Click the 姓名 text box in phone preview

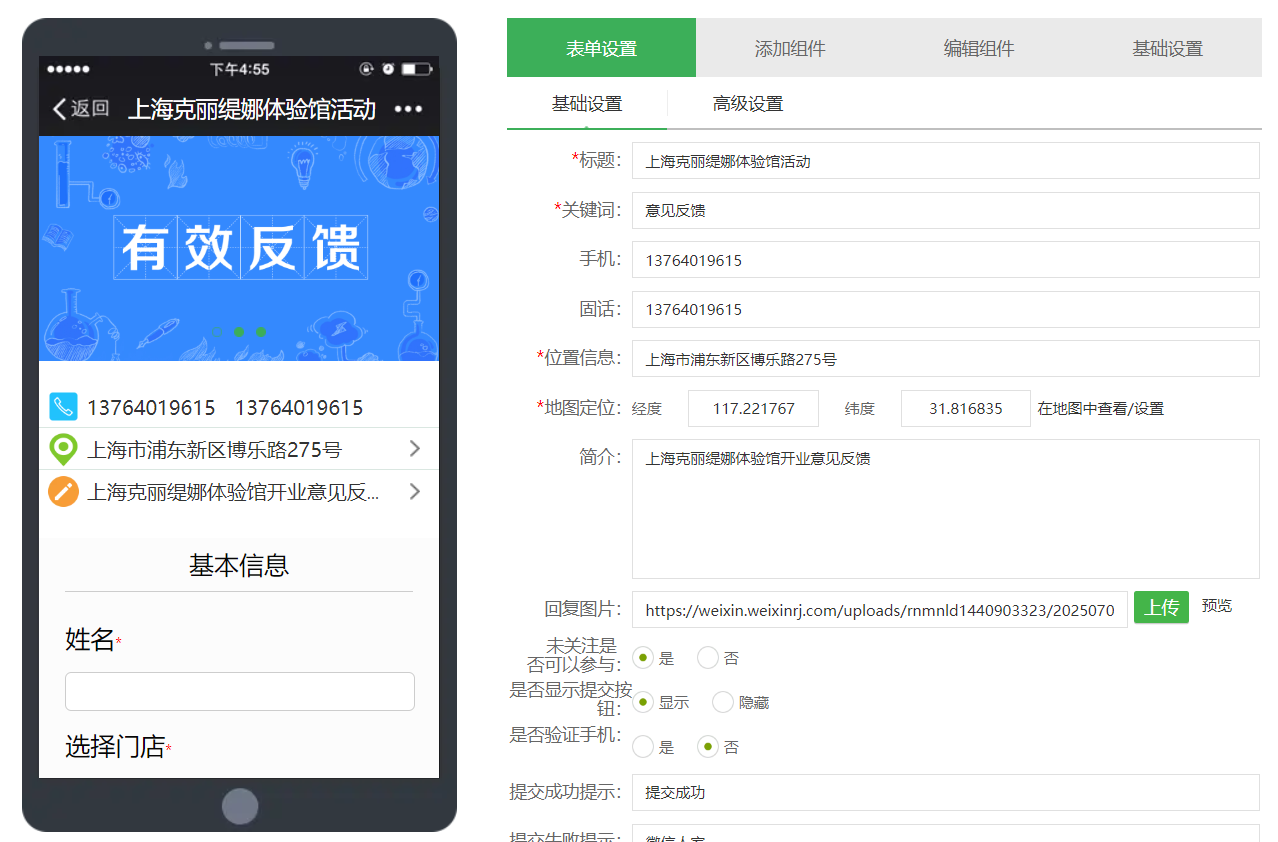[x=240, y=691]
